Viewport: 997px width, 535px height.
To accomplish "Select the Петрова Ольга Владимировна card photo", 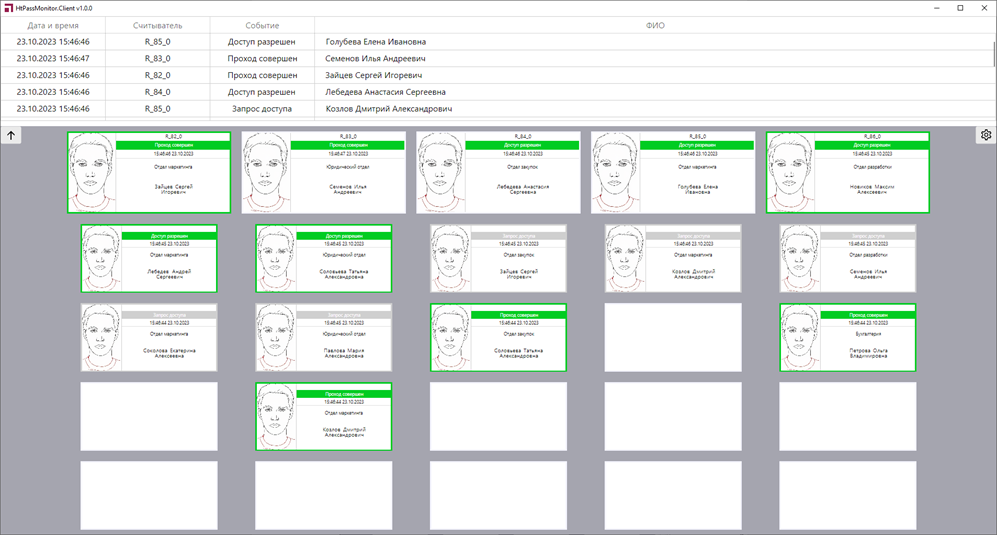I will (x=805, y=338).
